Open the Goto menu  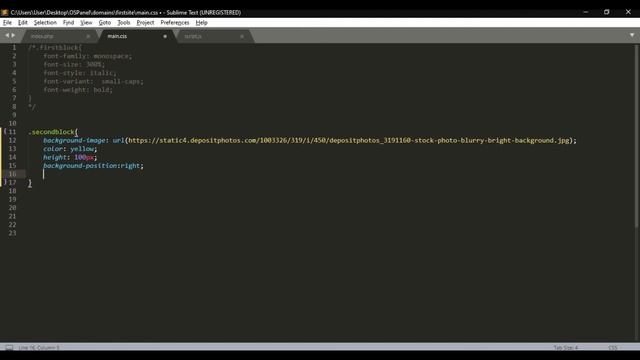(x=104, y=22)
